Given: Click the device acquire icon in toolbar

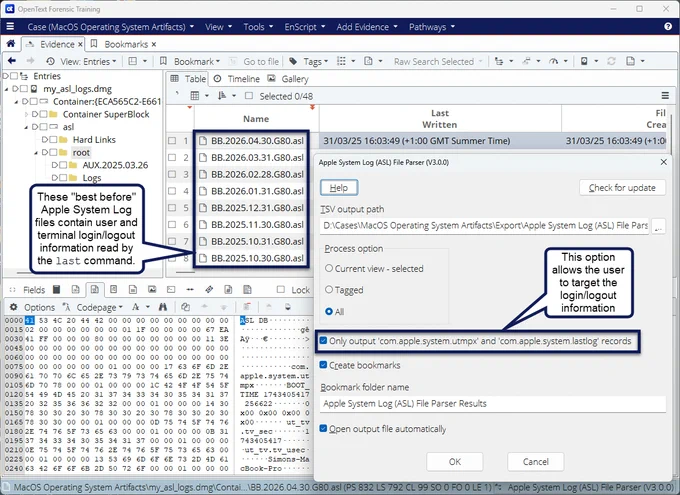Looking at the screenshot, I should coord(584,61).
